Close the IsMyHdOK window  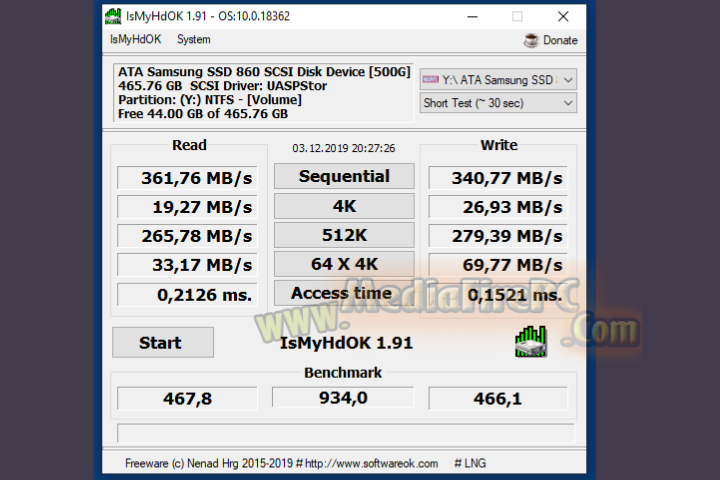(x=563, y=17)
